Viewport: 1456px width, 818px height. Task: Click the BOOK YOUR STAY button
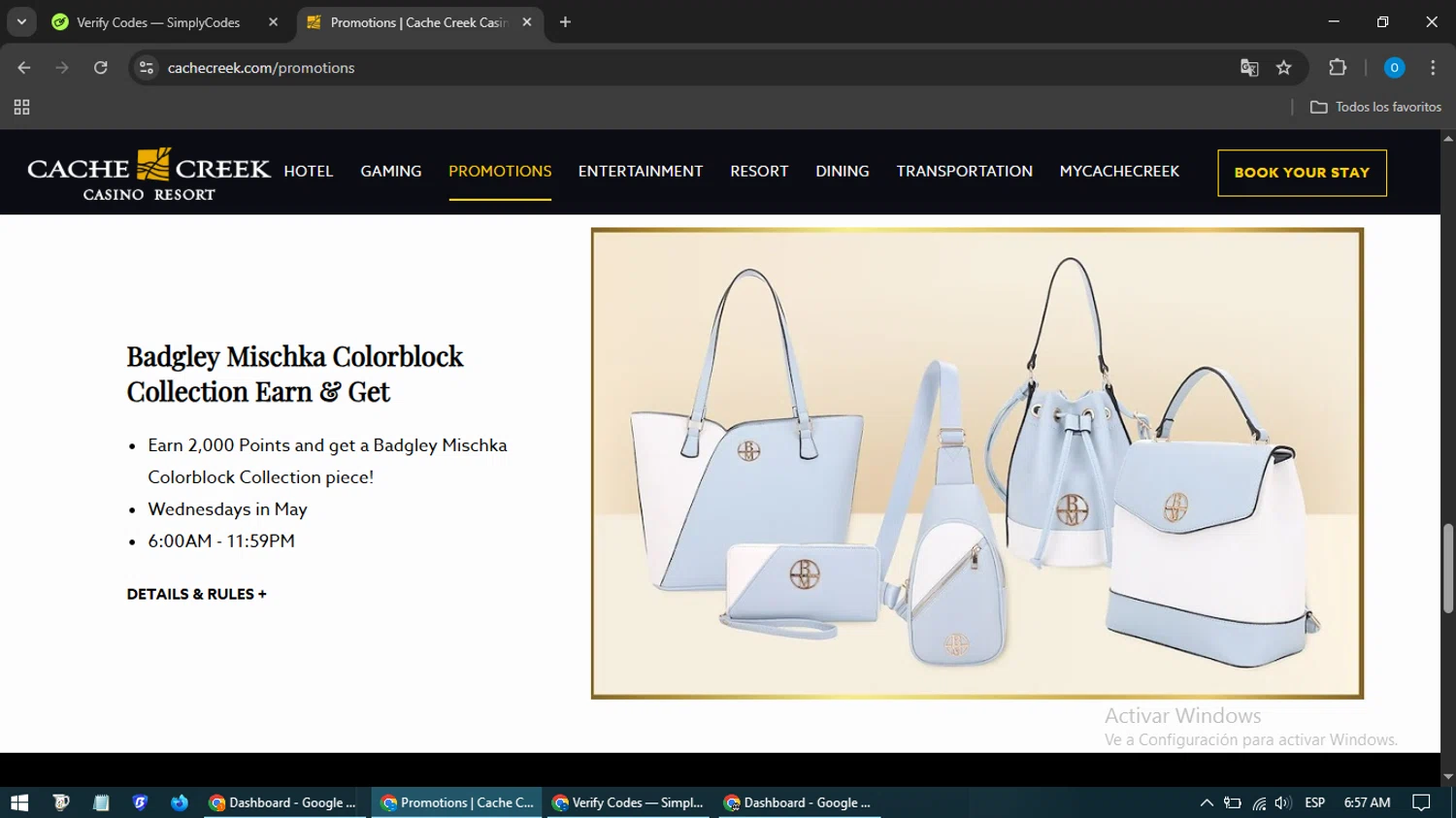pos(1302,173)
